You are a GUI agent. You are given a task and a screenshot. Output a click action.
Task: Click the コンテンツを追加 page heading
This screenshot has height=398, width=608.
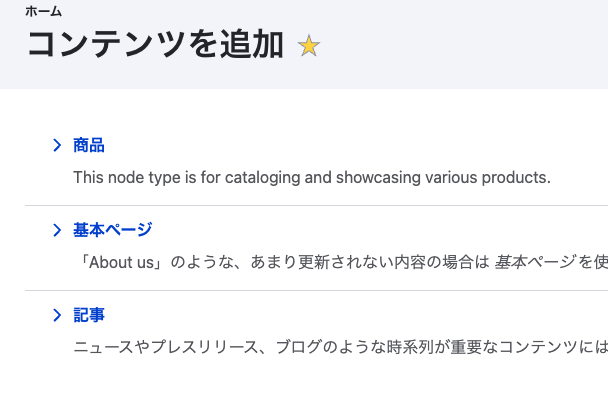click(155, 45)
